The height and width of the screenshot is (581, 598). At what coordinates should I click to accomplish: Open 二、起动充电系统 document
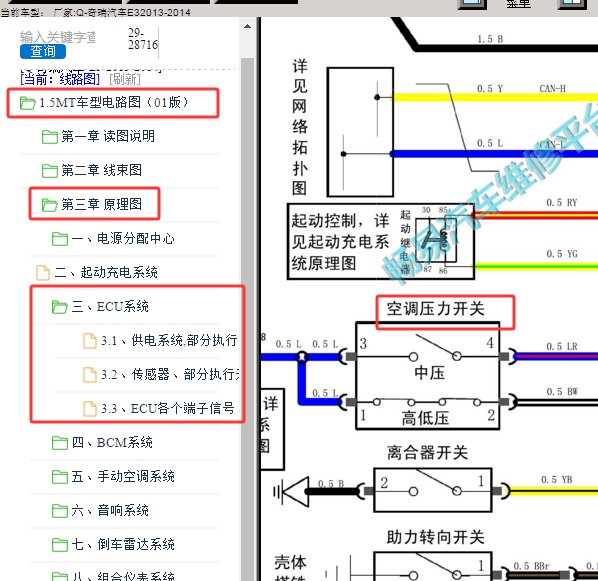point(106,272)
